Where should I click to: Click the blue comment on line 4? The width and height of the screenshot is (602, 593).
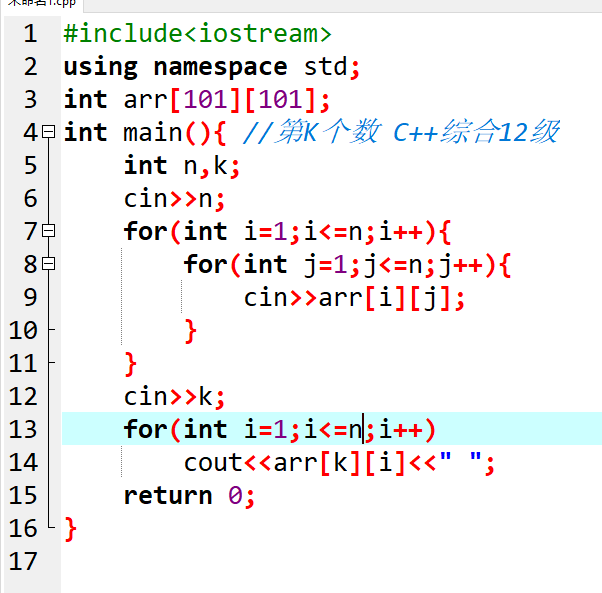(x=400, y=133)
